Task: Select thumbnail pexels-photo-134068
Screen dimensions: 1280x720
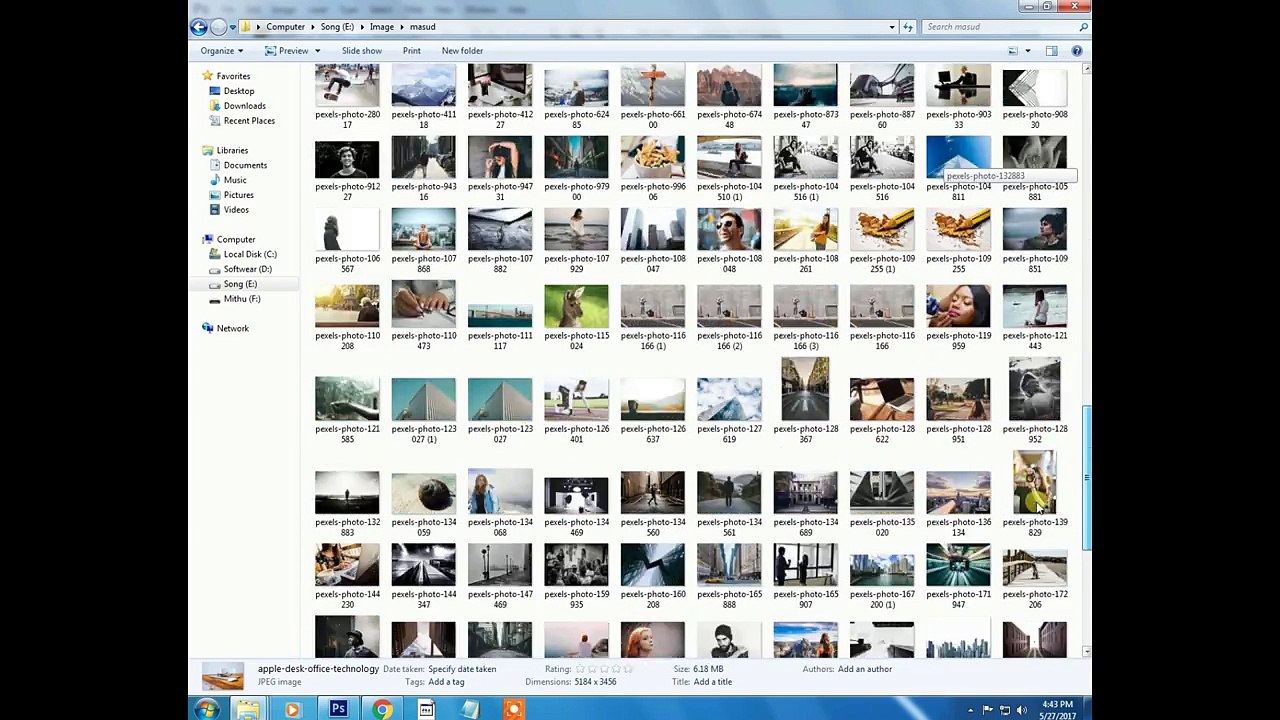Action: coord(500,493)
